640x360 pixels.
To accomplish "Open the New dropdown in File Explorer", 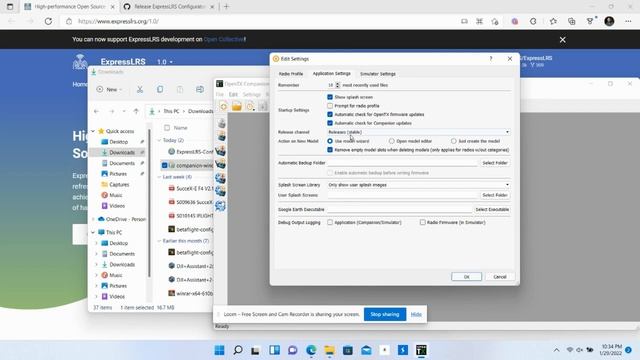I will [x=109, y=89].
